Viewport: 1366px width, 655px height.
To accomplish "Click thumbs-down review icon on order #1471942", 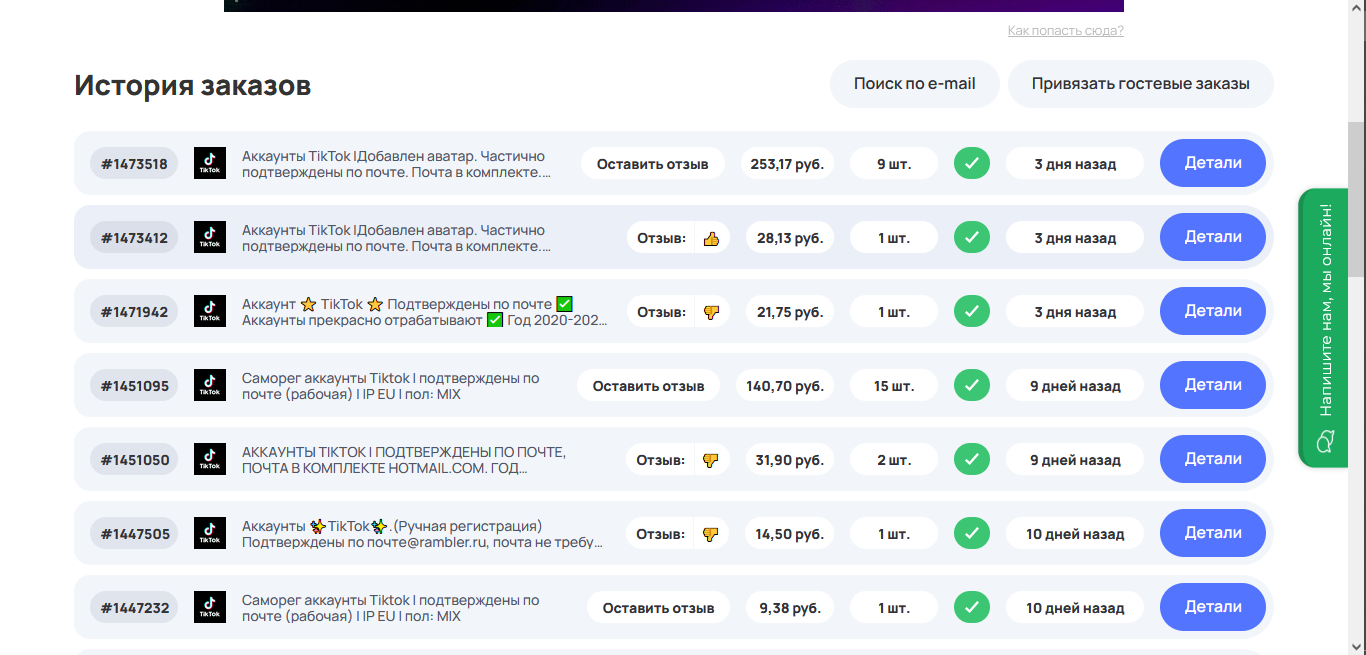I will coord(711,312).
